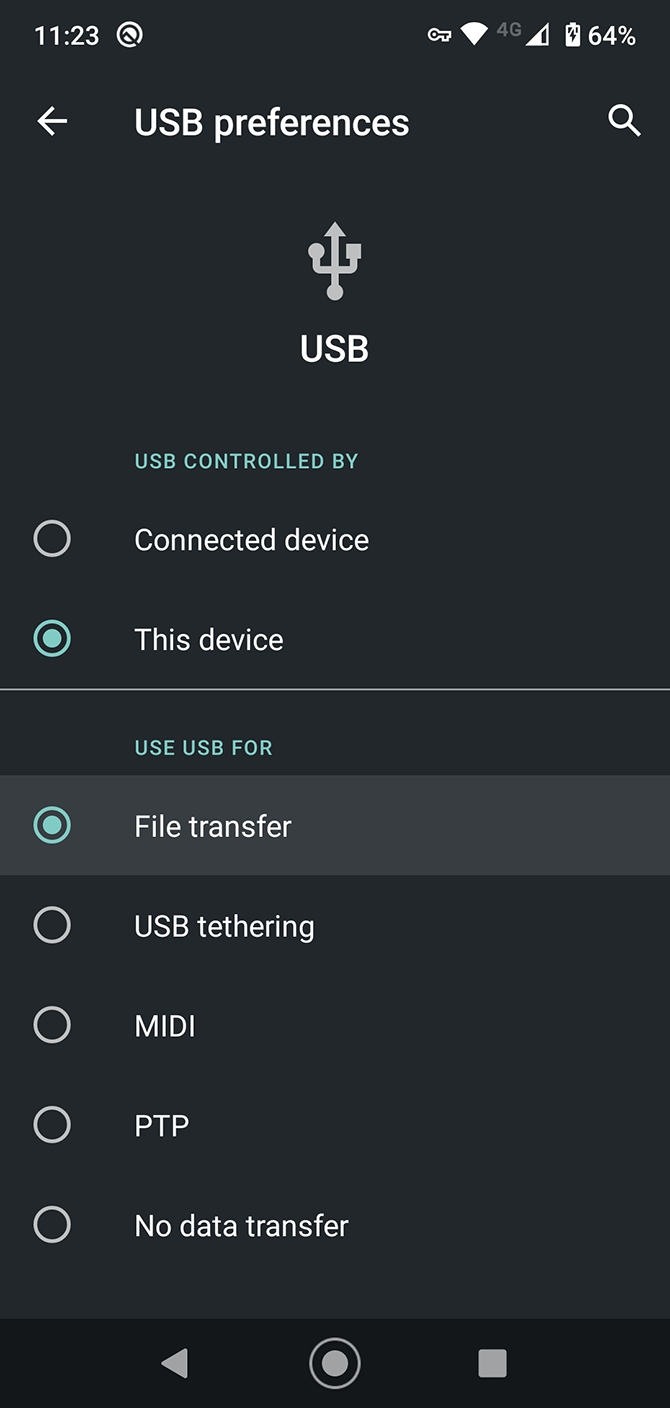Image resolution: width=670 pixels, height=1408 pixels.
Task: Tap the USE USB FOR section header
Action: tap(203, 747)
